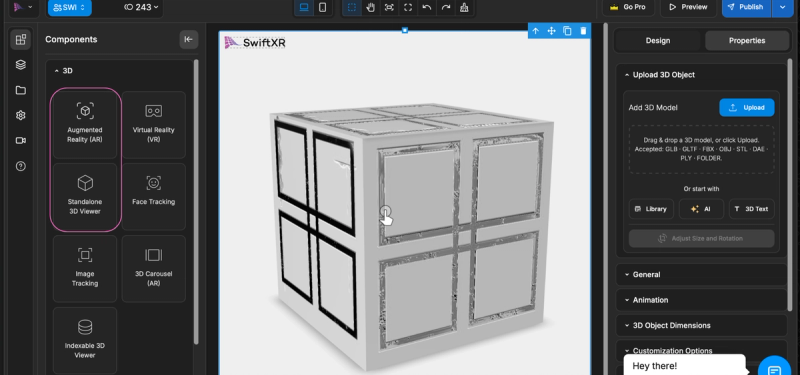The height and width of the screenshot is (375, 800).
Task: Click the Preview button
Action: (688, 7)
